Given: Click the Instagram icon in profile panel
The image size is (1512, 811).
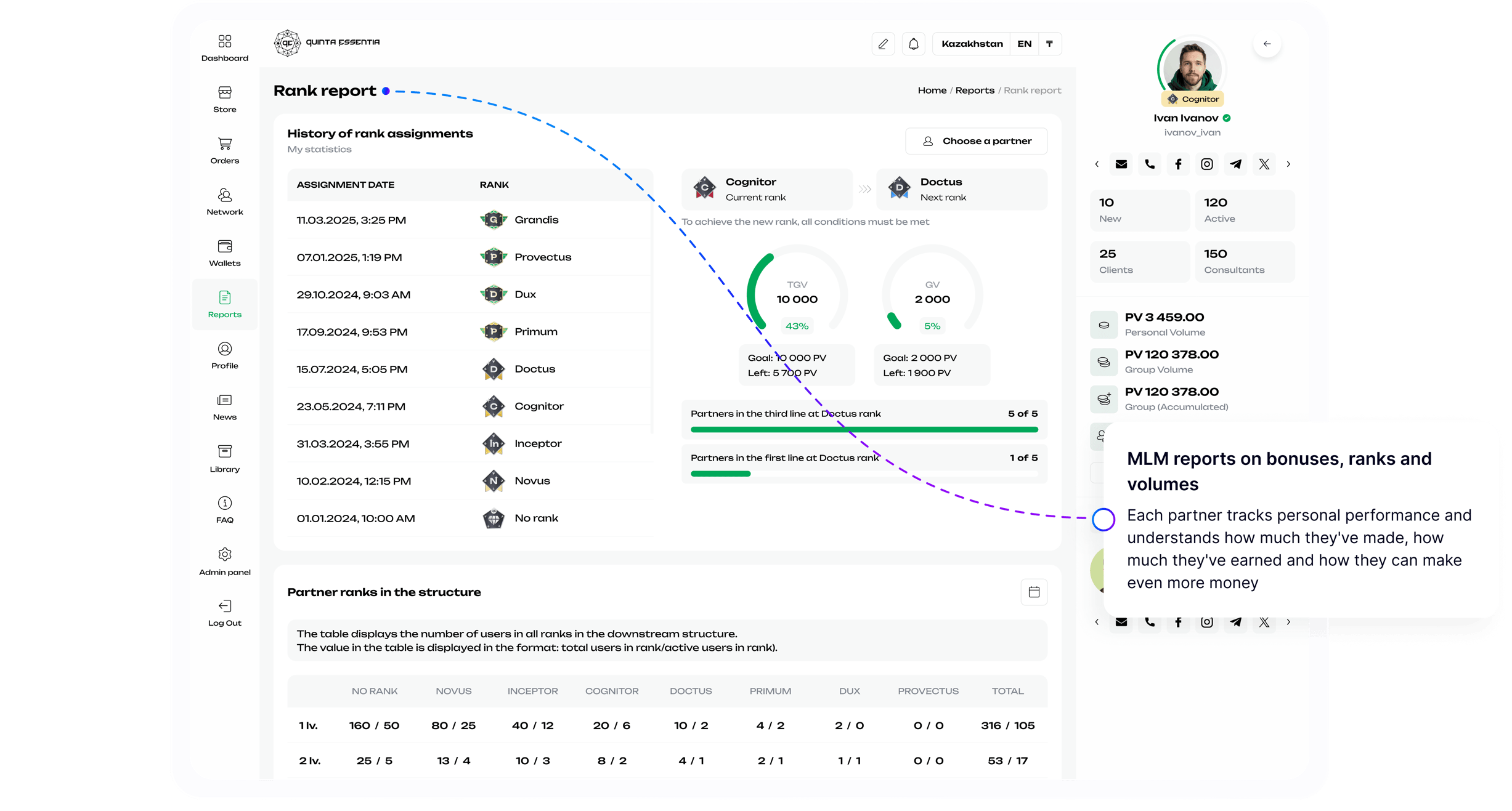Looking at the screenshot, I should 1207,164.
